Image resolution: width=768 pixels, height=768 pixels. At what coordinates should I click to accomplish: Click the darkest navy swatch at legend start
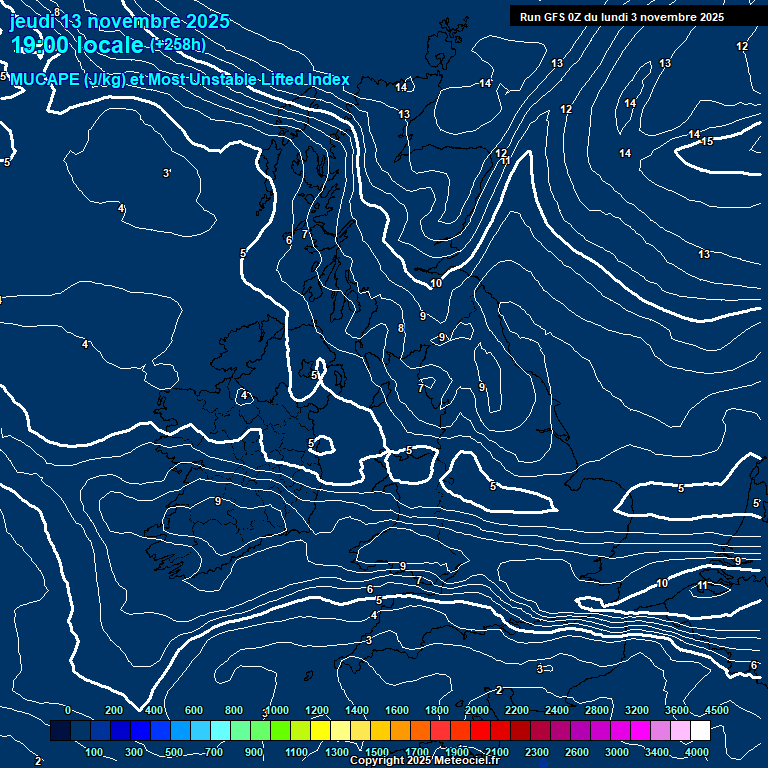click(60, 730)
